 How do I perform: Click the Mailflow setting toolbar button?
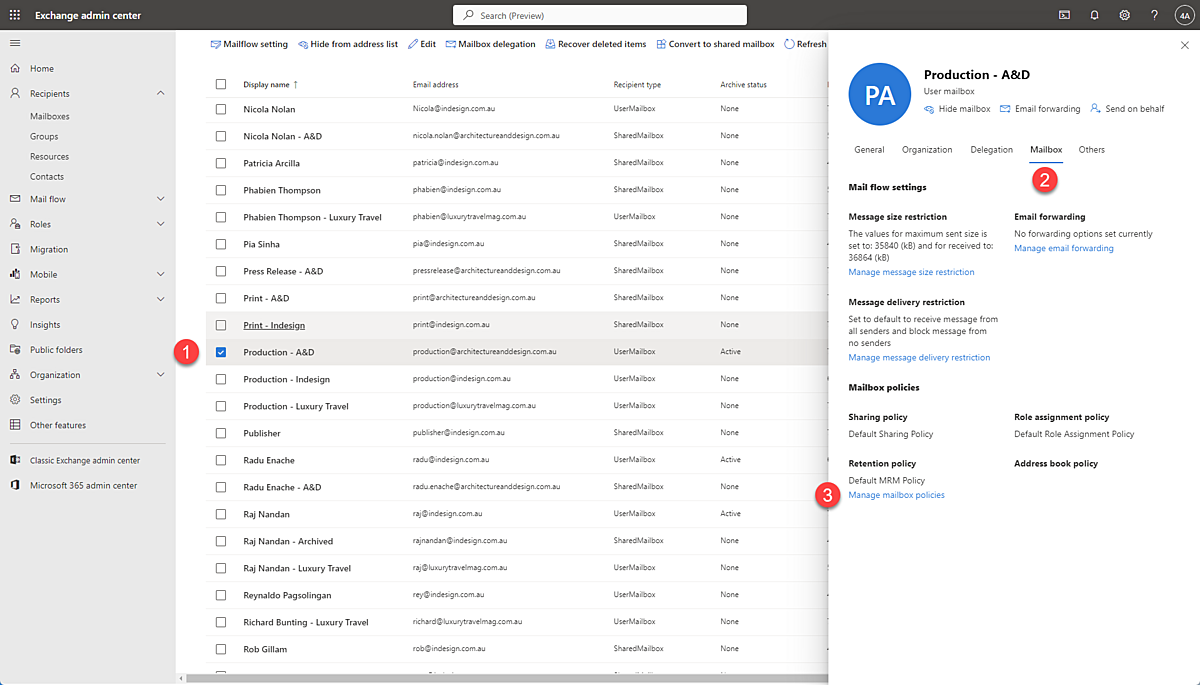[x=249, y=44]
